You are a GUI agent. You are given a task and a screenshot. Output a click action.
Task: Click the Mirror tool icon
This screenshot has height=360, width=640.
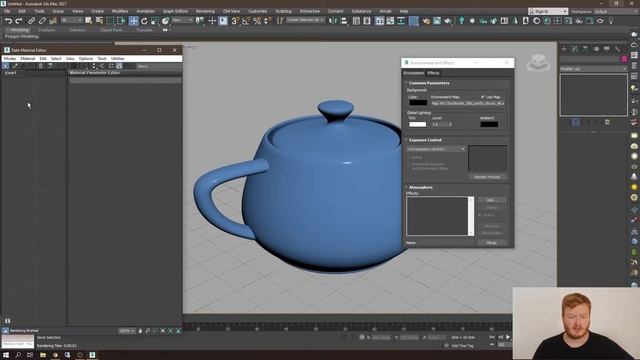[333, 21]
